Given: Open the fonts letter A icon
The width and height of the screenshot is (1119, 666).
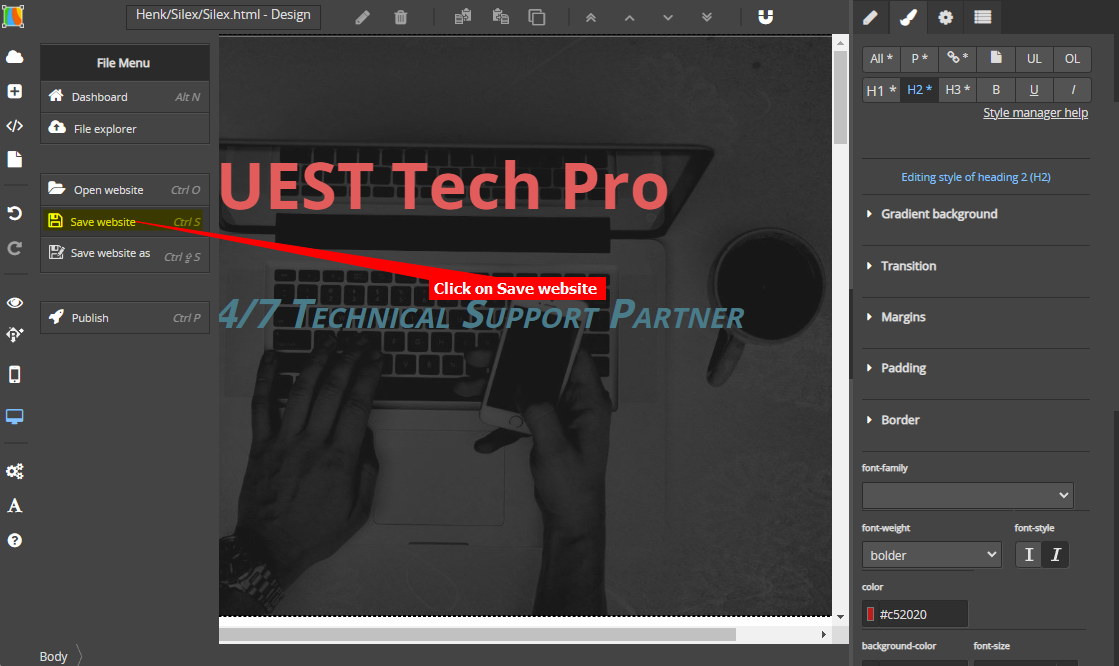Looking at the screenshot, I should pos(14,505).
